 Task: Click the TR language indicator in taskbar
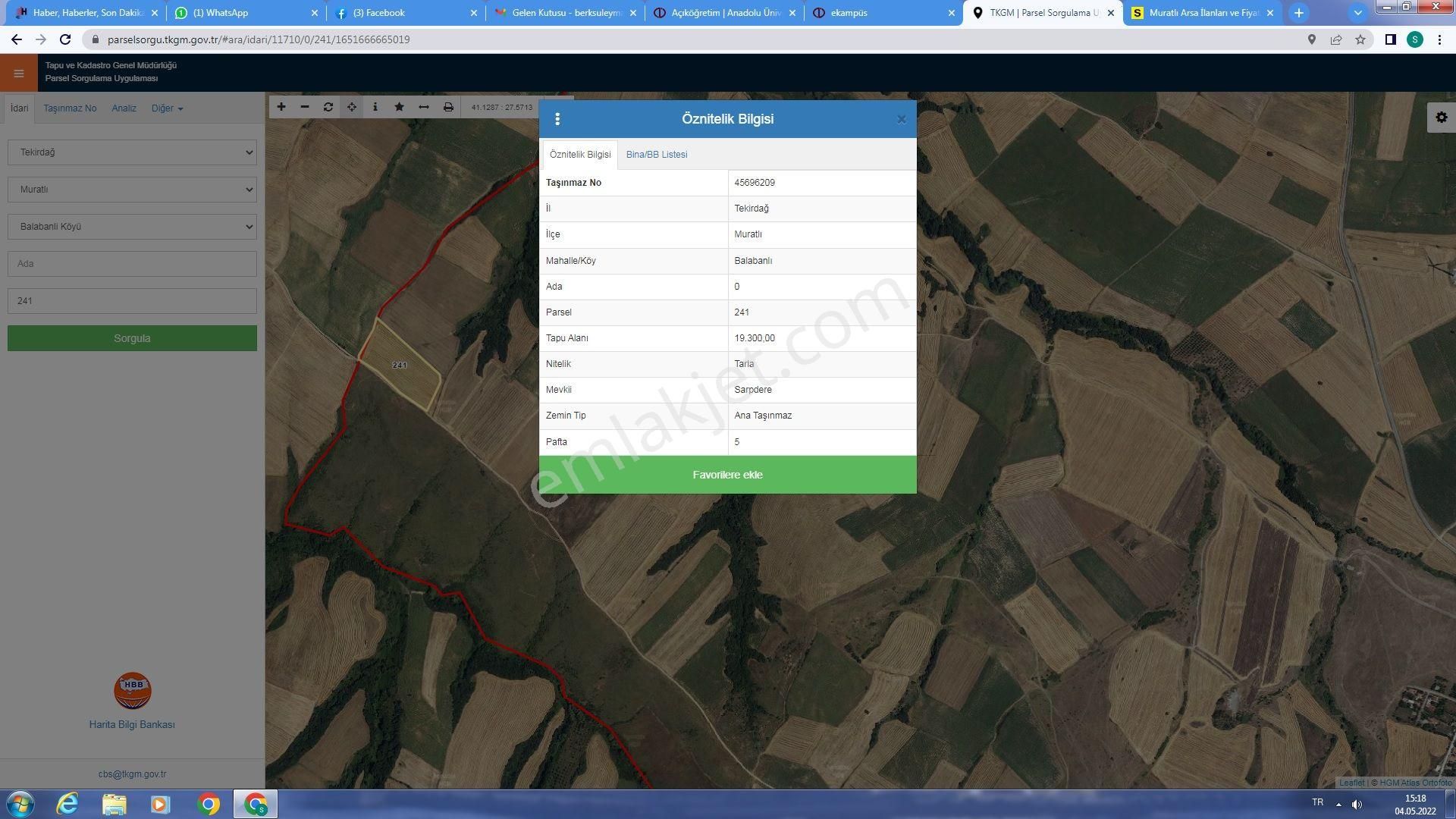1318,802
